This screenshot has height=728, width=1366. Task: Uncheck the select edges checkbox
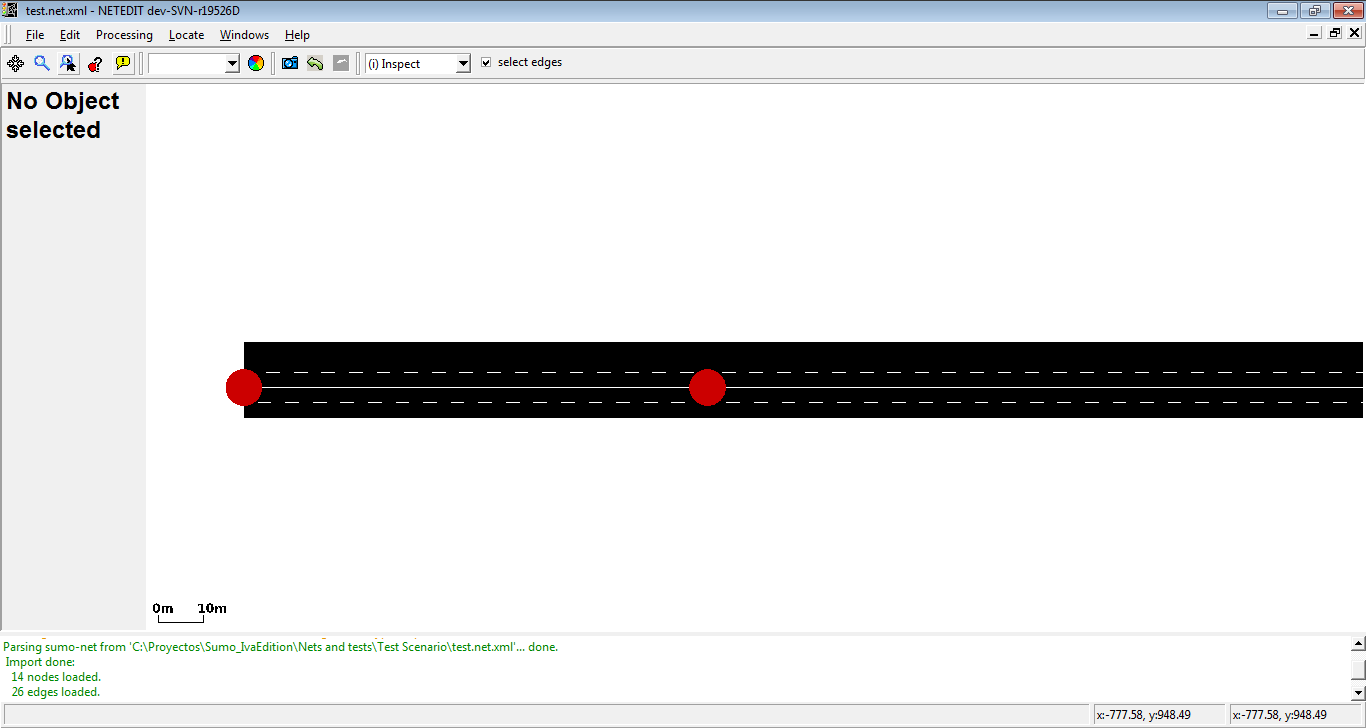[x=486, y=62]
